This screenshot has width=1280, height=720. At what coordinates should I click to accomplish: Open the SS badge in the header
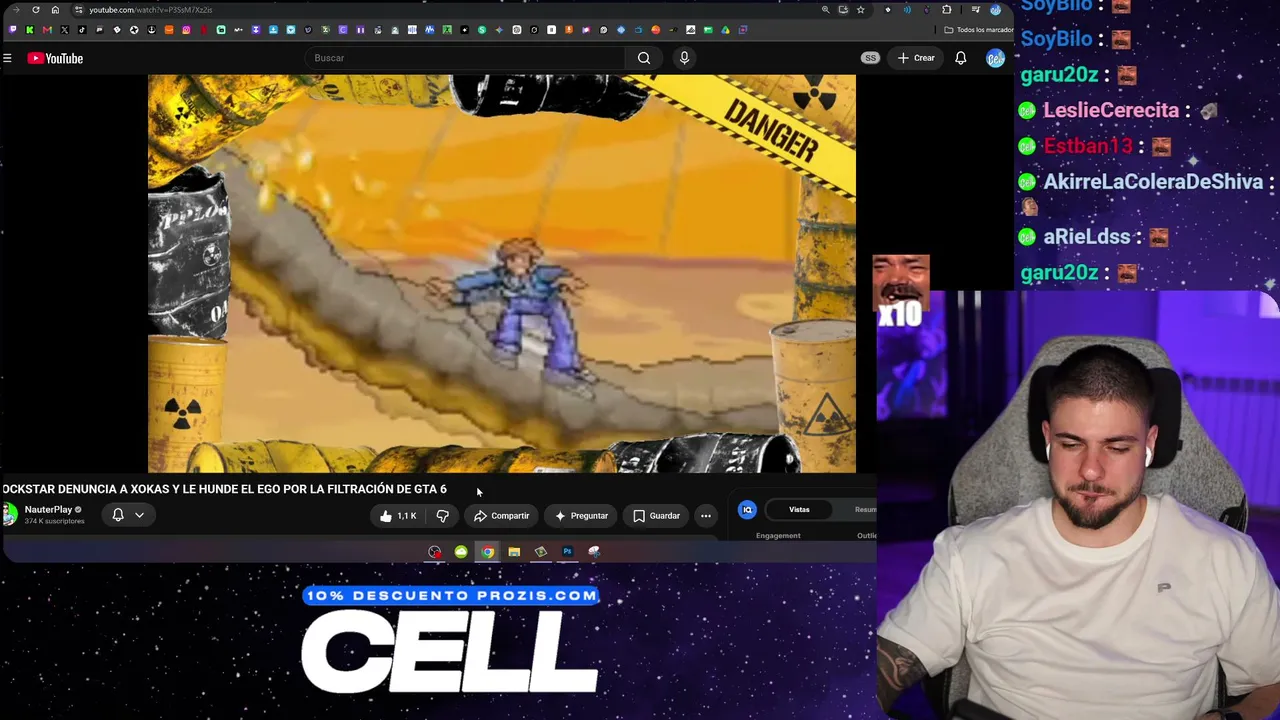(x=870, y=58)
